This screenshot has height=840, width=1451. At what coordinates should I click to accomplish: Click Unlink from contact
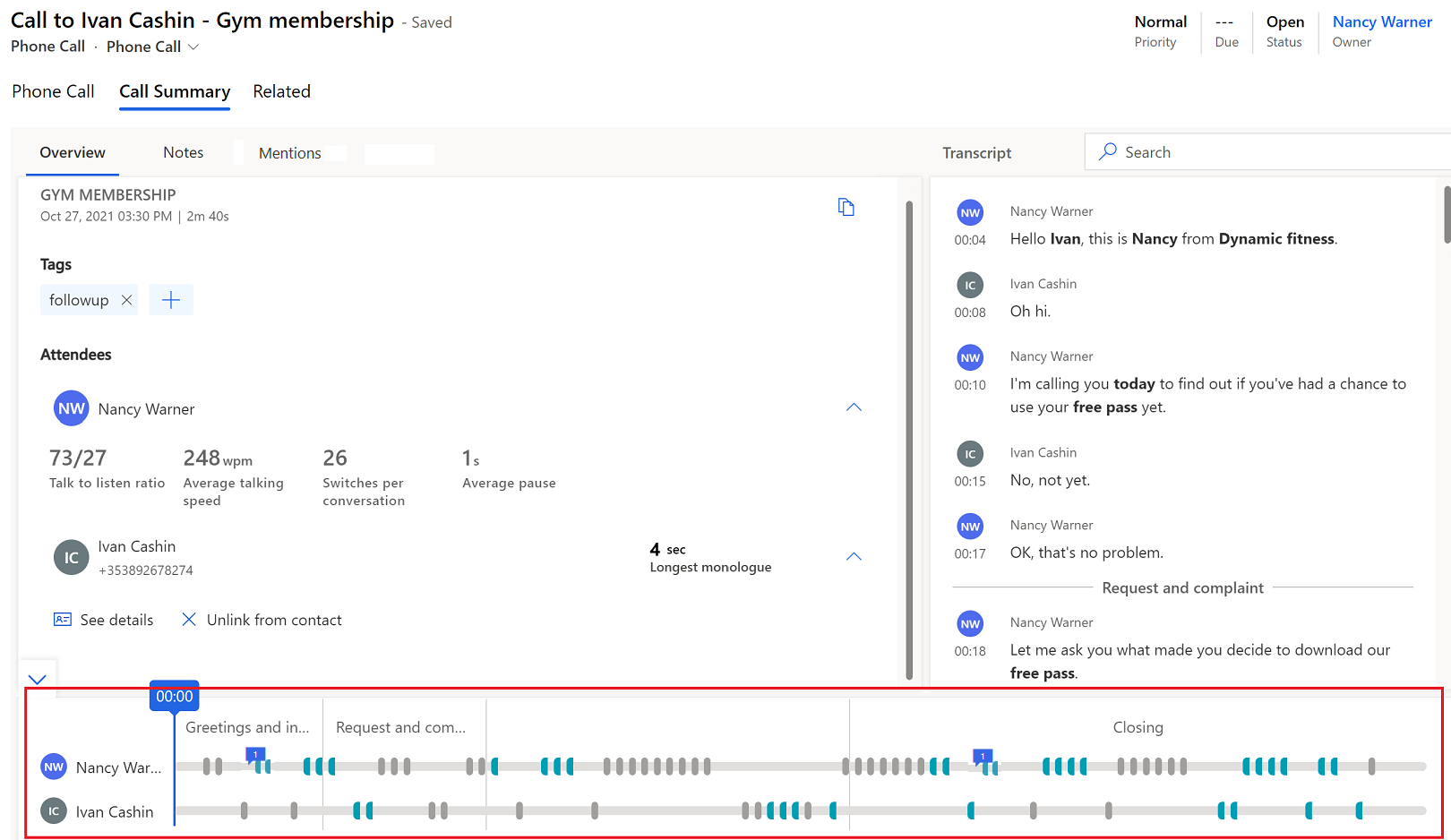pyautogui.click(x=273, y=619)
